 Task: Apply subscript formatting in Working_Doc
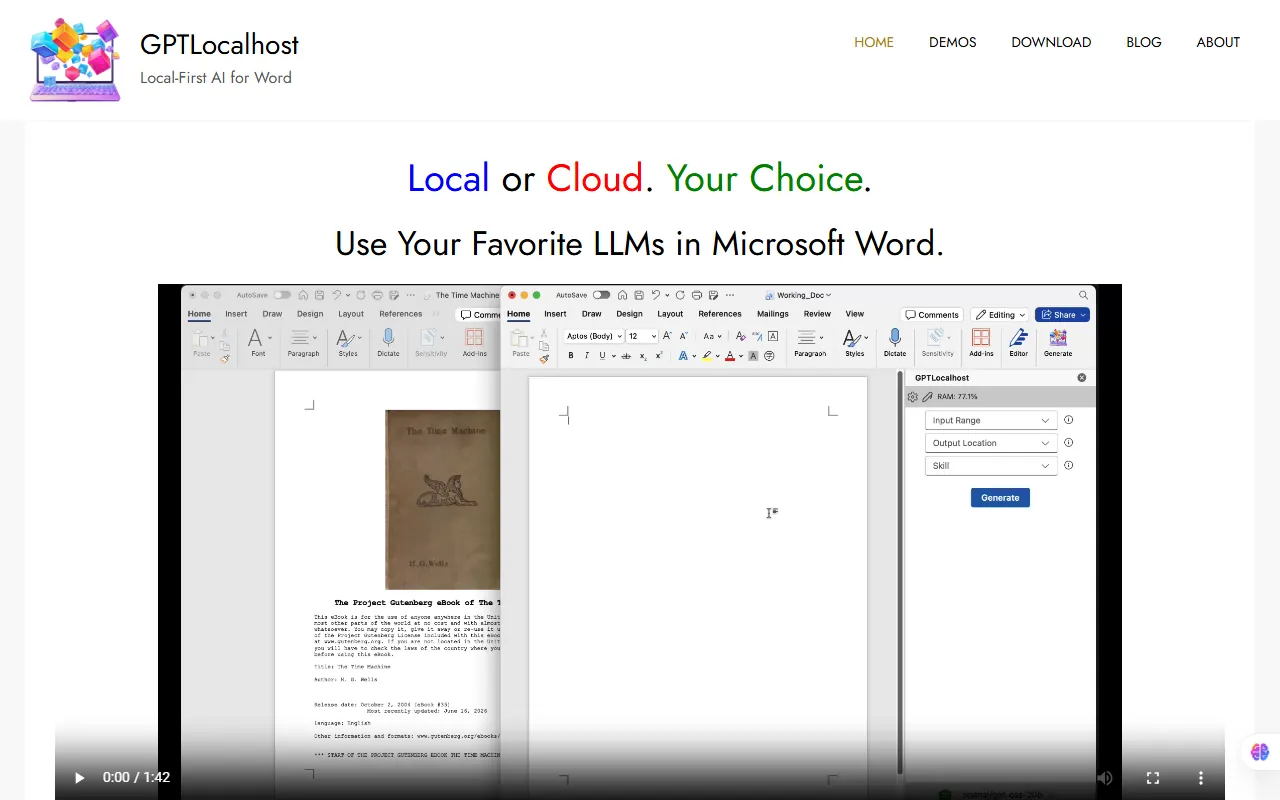[643, 356]
